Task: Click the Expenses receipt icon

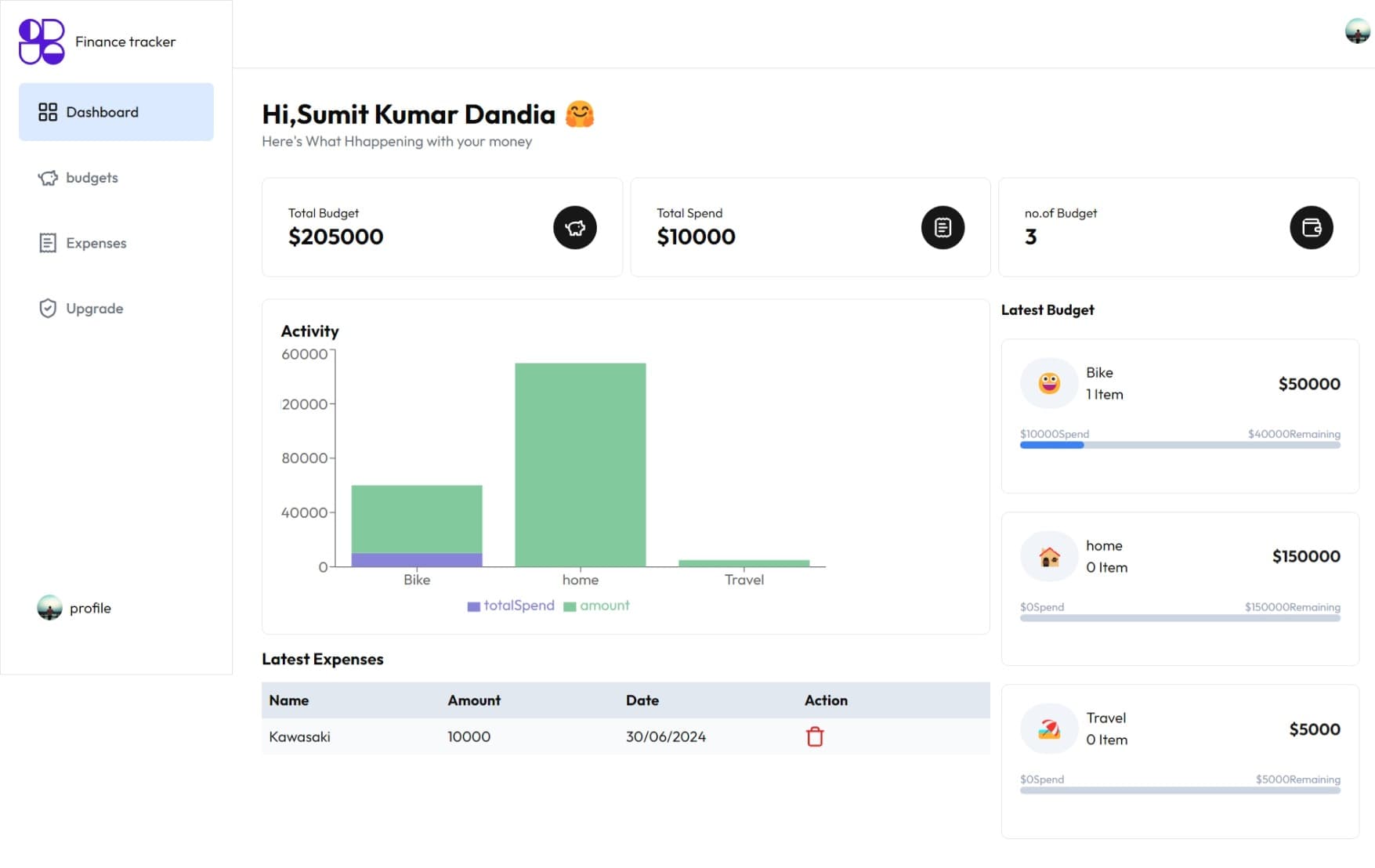Action: tap(48, 243)
